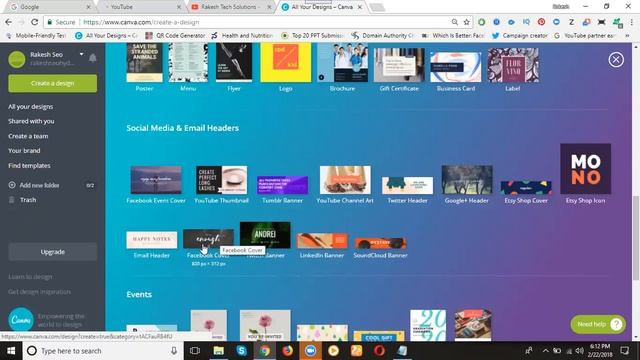Switch to the YouTube browser tab
The image size is (640, 360).
pyautogui.click(x=141, y=7)
